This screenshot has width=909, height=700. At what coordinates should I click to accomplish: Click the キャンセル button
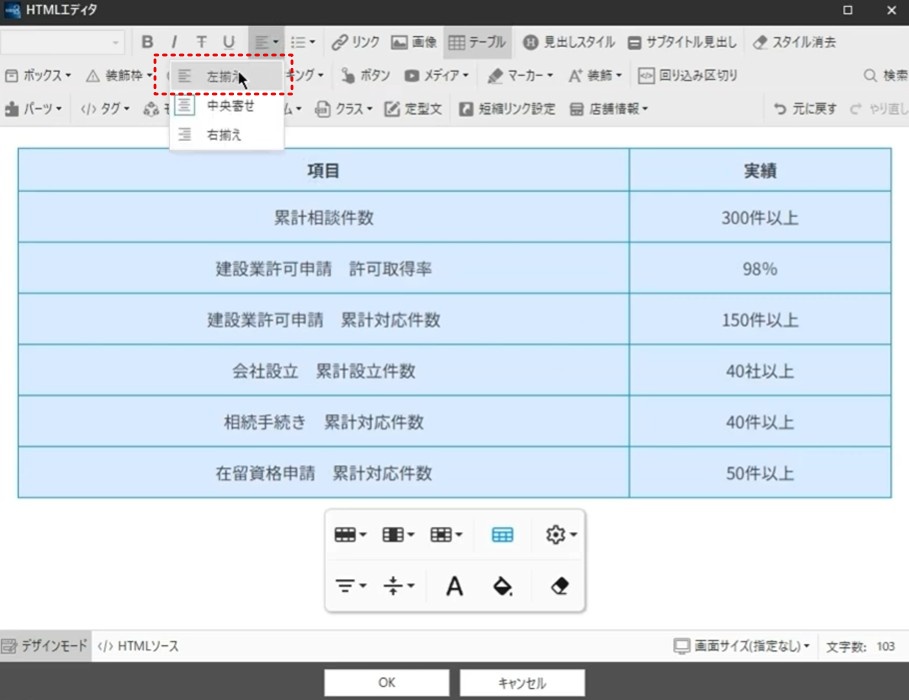(x=522, y=683)
